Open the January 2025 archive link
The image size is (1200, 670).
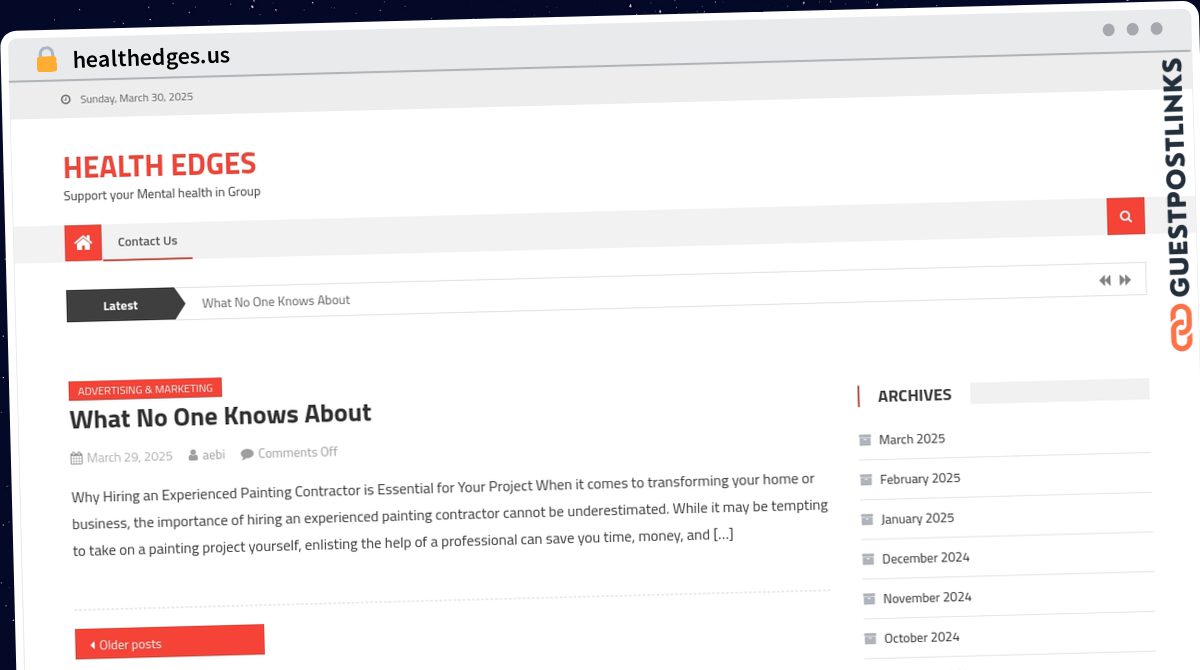[917, 519]
